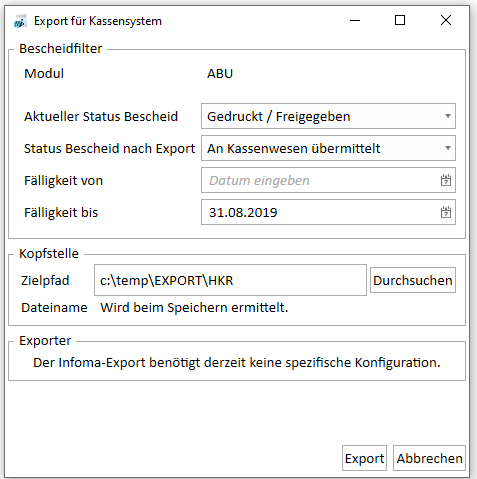Minimize the Export für Kassensystem window
Image resolution: width=477 pixels, height=479 pixels.
(355, 21)
